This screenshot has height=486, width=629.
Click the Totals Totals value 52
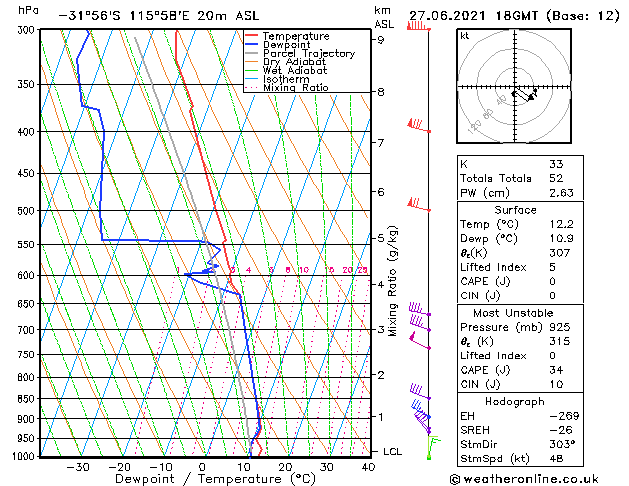tap(556, 178)
